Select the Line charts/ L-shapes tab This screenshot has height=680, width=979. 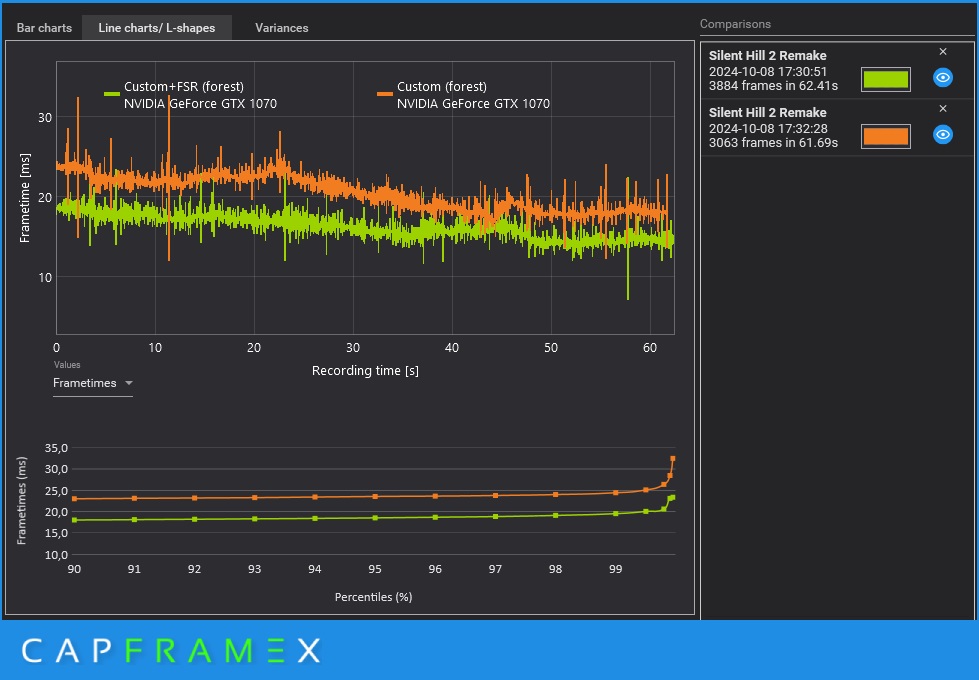click(x=157, y=28)
